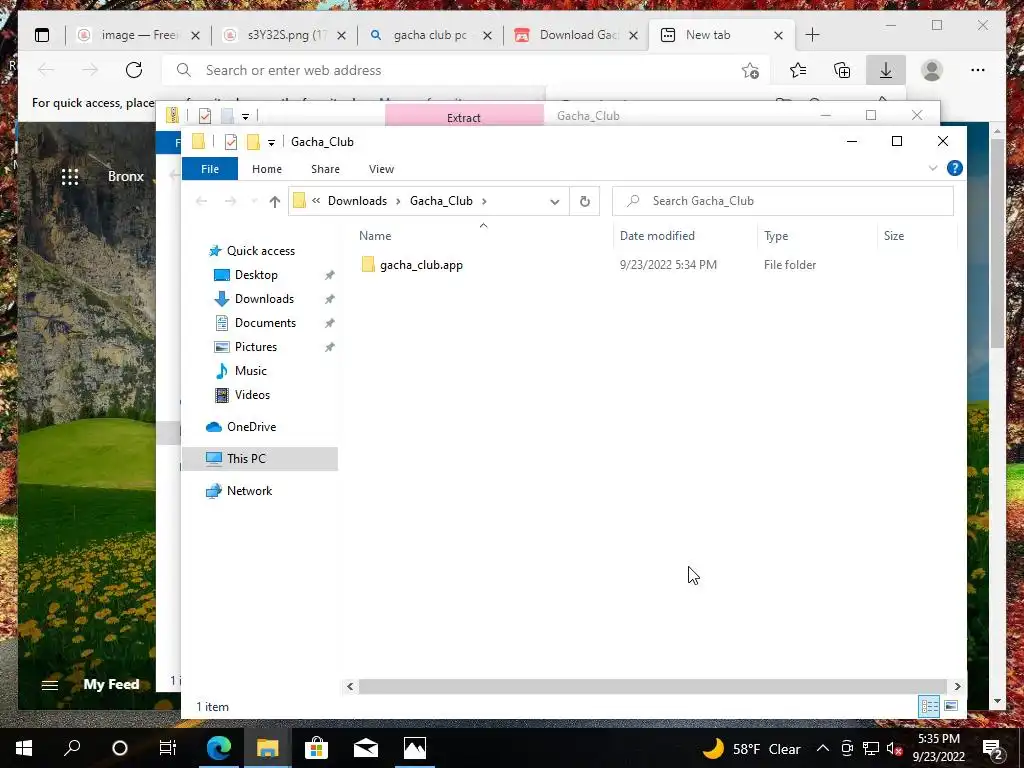This screenshot has width=1024, height=768.
Task: Open Edge Settings and more menu
Action: pos(978,70)
